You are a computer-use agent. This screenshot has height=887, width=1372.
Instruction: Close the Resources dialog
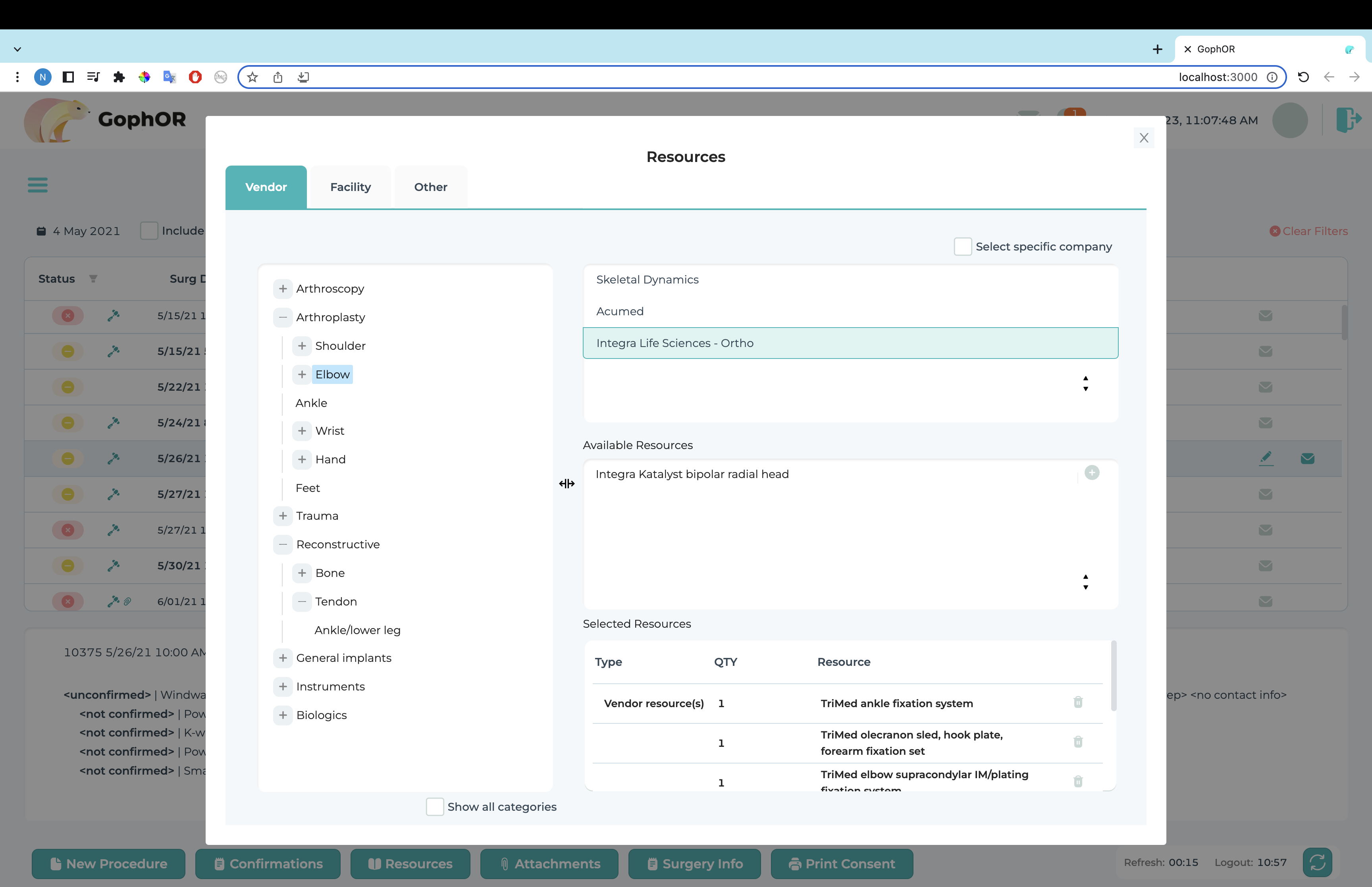tap(1143, 138)
